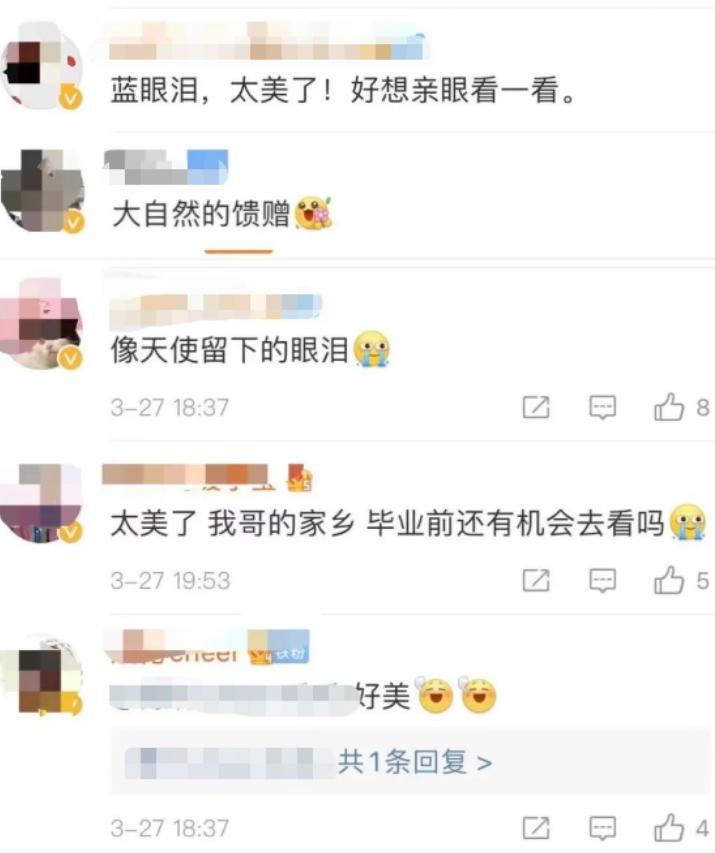Open avatar of 我哥的家乡 commenter

[x=41, y=503]
